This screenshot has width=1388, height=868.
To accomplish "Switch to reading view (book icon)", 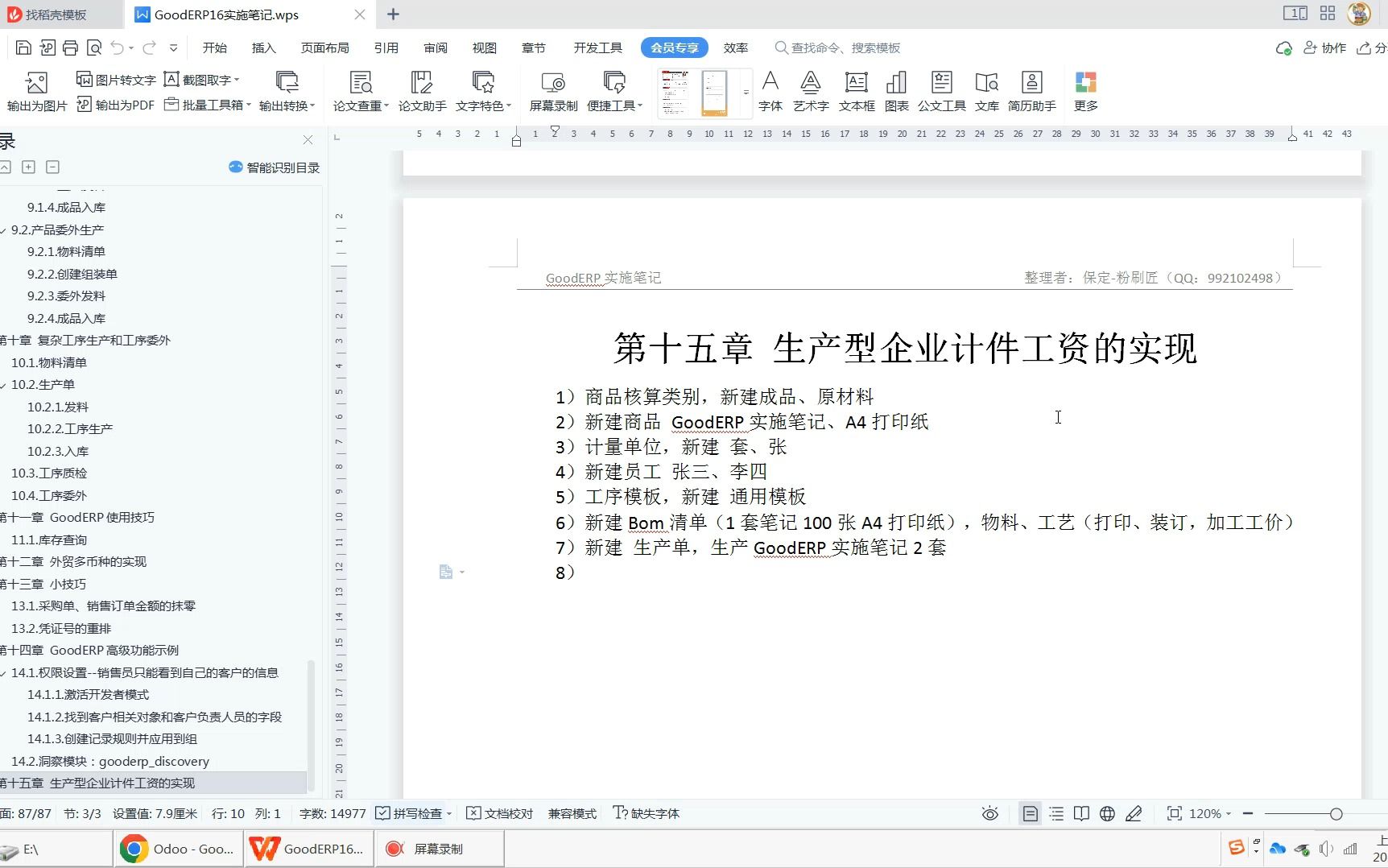I will pyautogui.click(x=1082, y=814).
